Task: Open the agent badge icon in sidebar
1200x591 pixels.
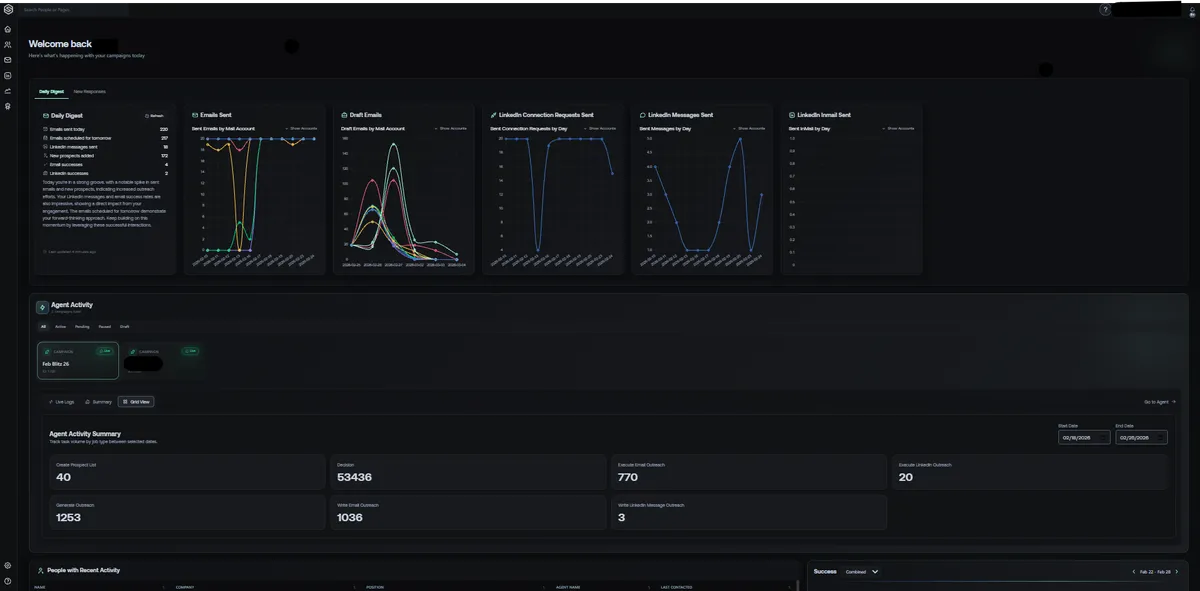Action: pos(7,106)
